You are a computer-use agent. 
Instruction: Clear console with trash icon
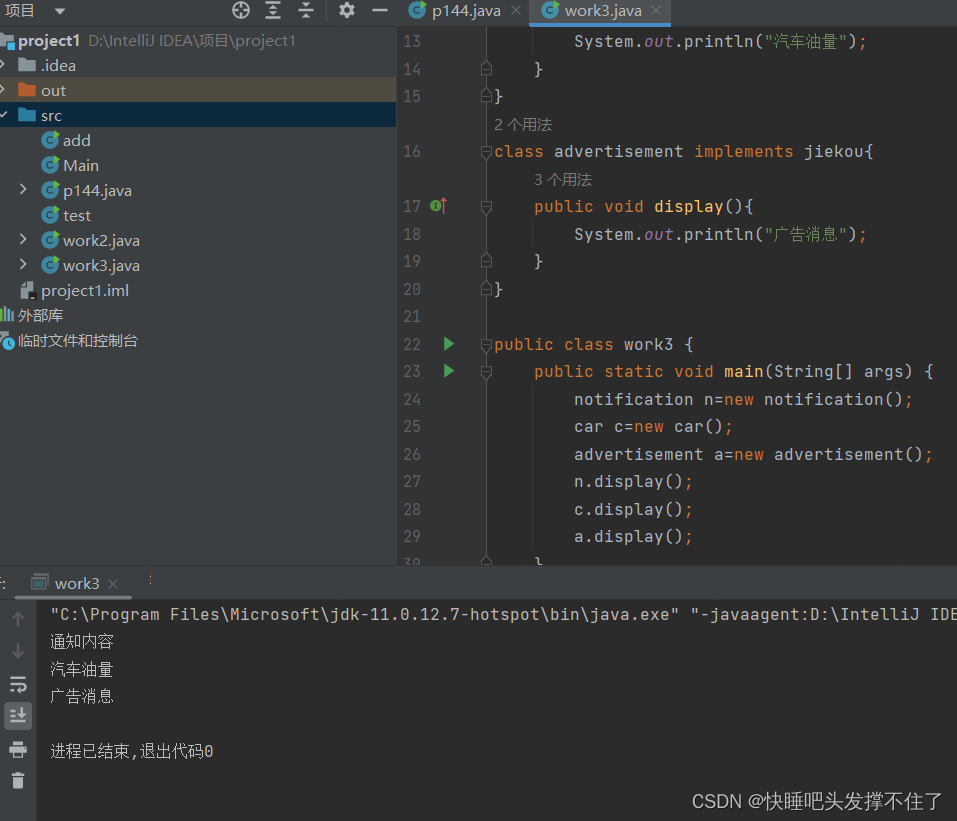pyautogui.click(x=18, y=780)
